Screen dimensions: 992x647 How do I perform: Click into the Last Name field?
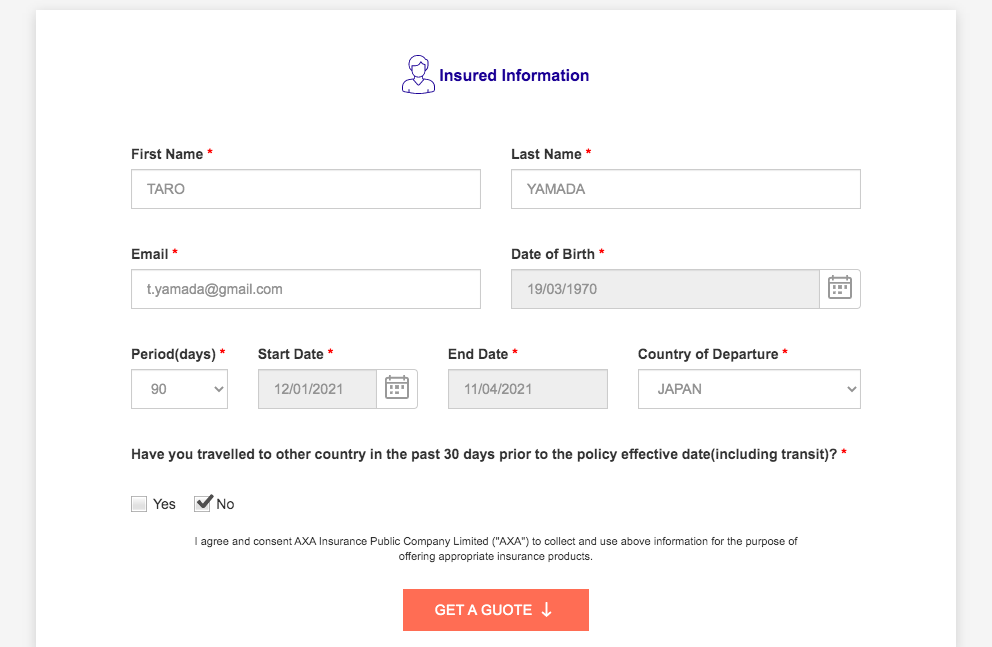click(x=685, y=189)
